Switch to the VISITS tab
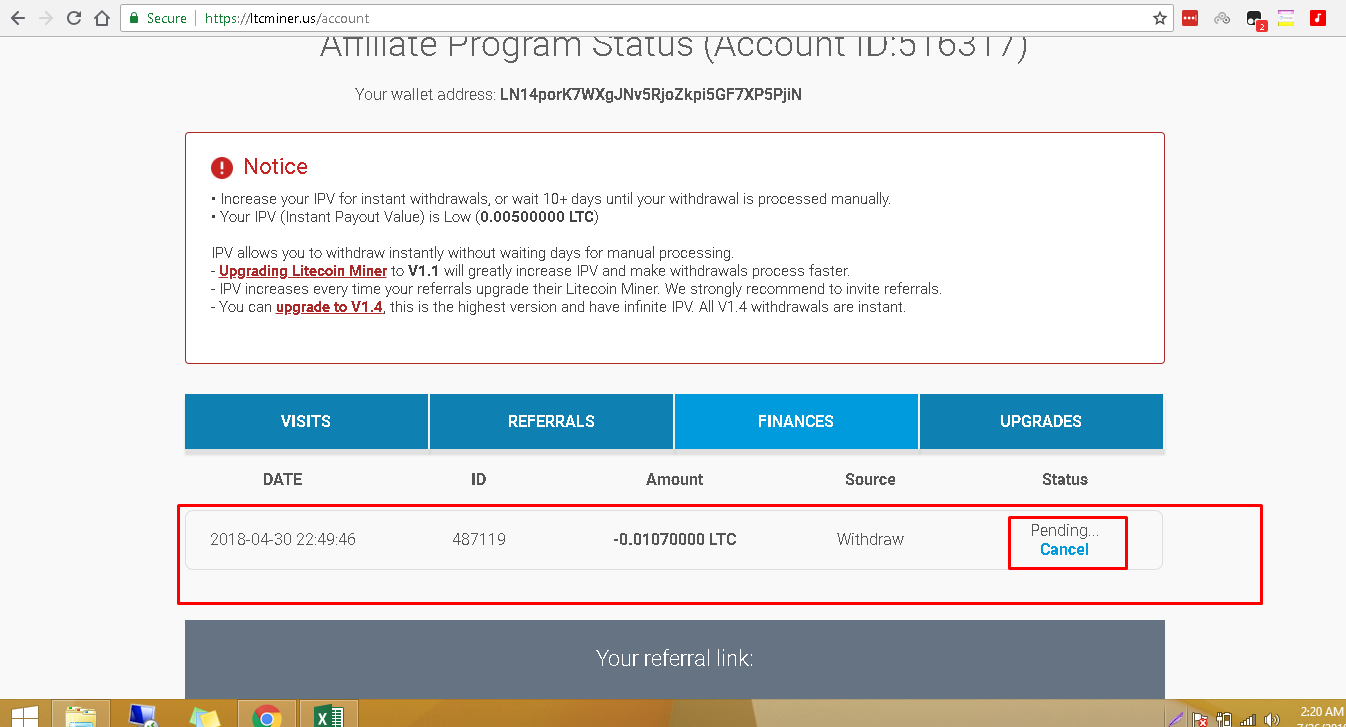The height and width of the screenshot is (727, 1346). click(306, 421)
